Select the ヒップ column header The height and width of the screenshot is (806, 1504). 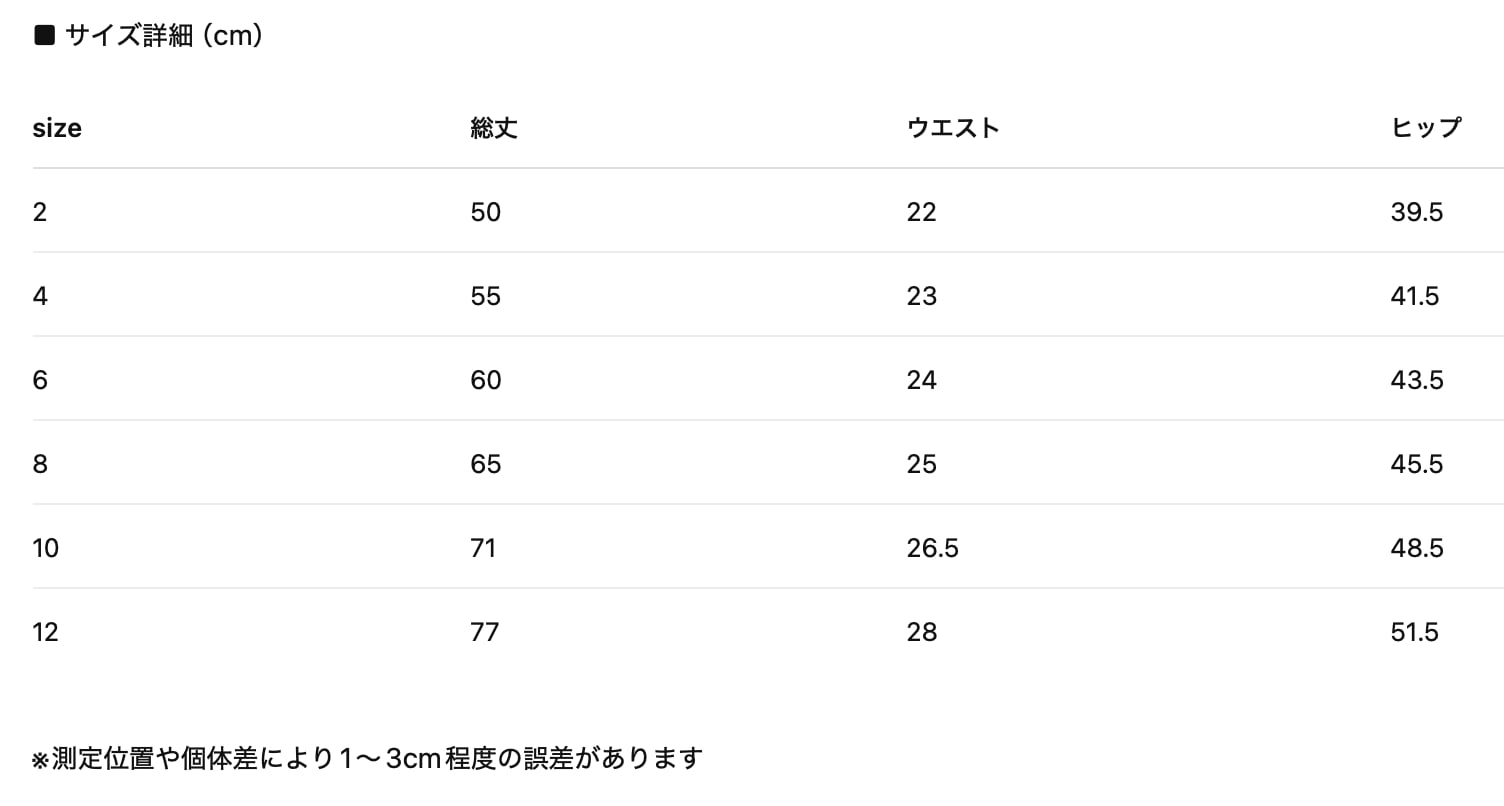pos(1426,128)
